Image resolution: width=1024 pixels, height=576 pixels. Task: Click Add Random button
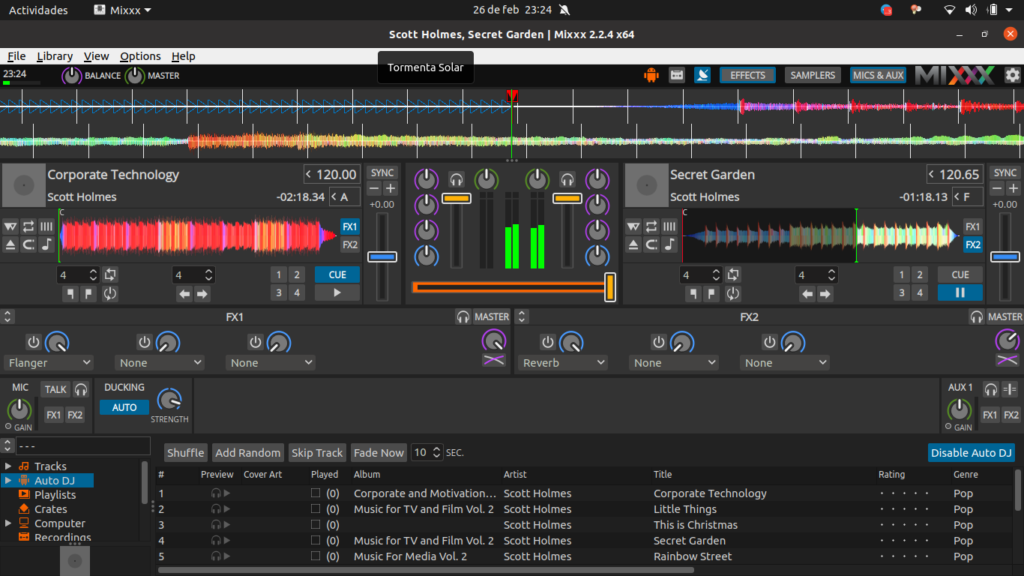[248, 453]
